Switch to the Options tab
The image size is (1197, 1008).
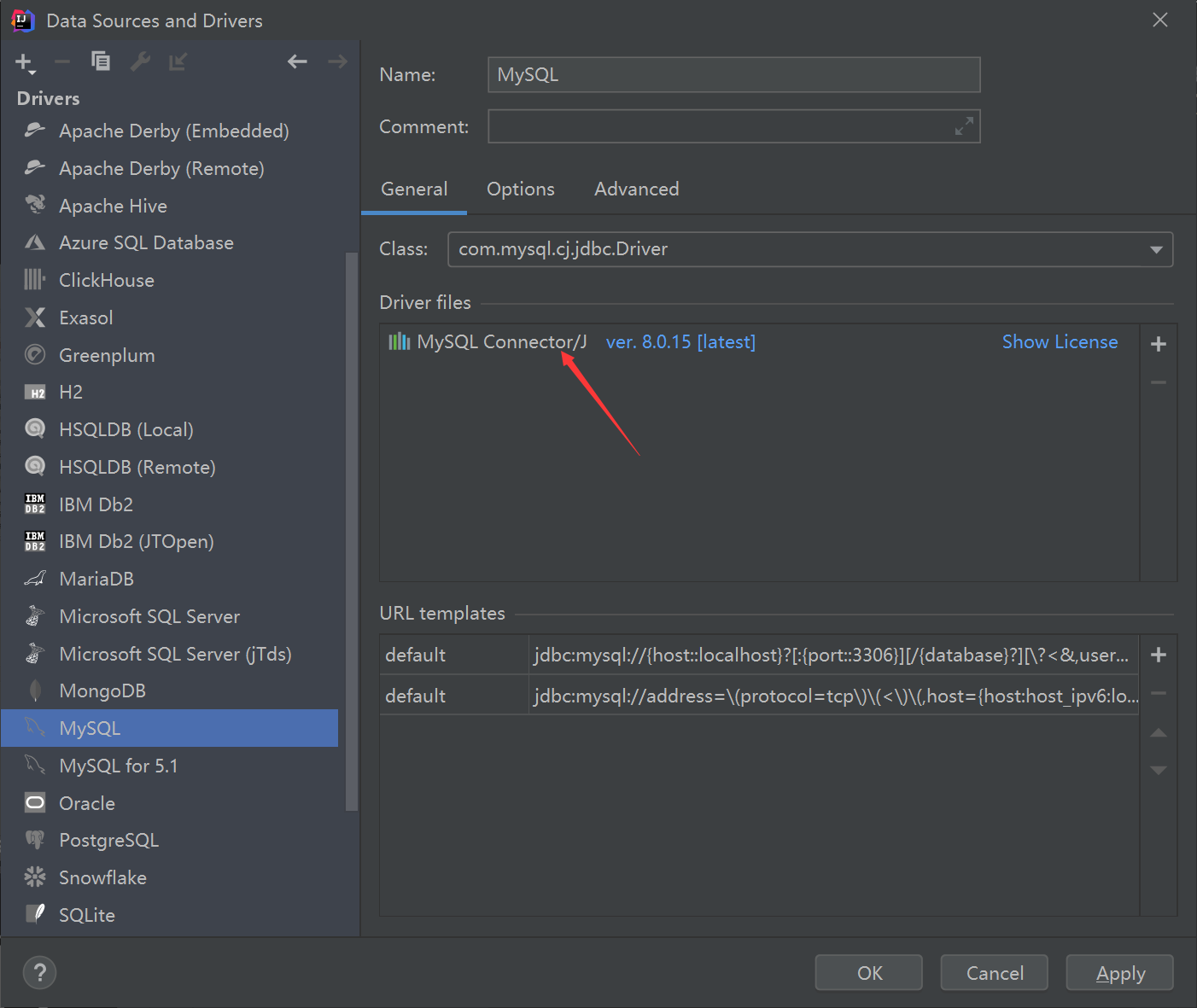[x=521, y=189]
